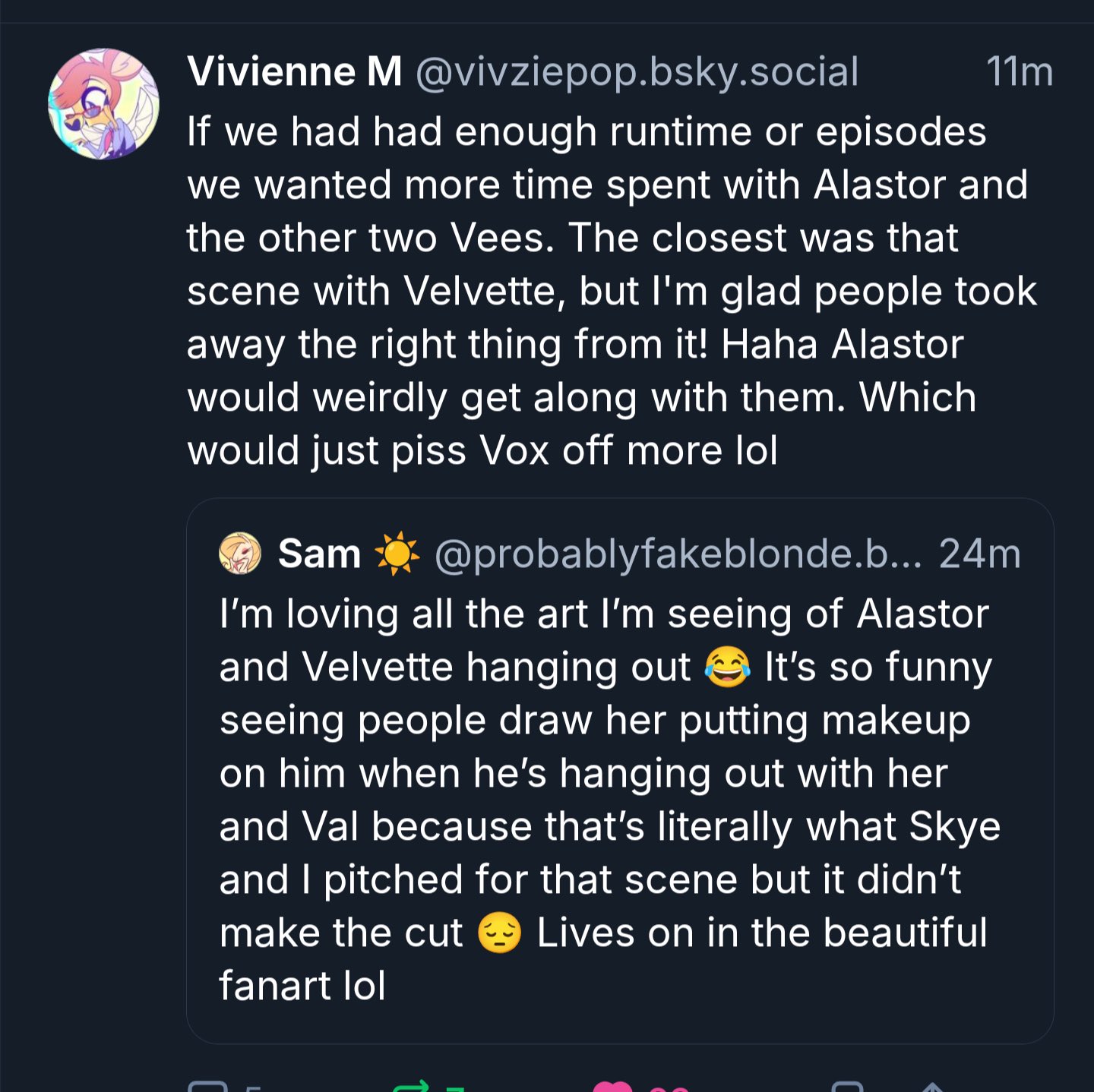Click the reply count number

pyautogui.click(x=253, y=1088)
